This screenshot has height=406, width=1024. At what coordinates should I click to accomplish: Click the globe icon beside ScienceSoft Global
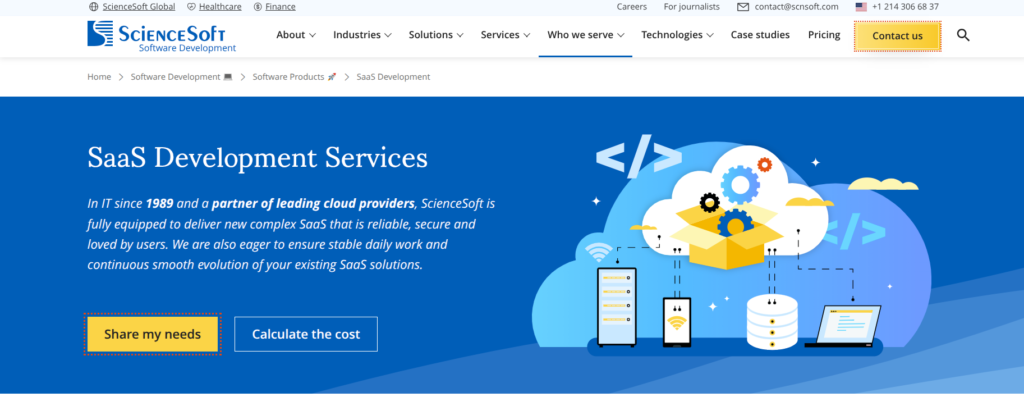click(x=93, y=7)
